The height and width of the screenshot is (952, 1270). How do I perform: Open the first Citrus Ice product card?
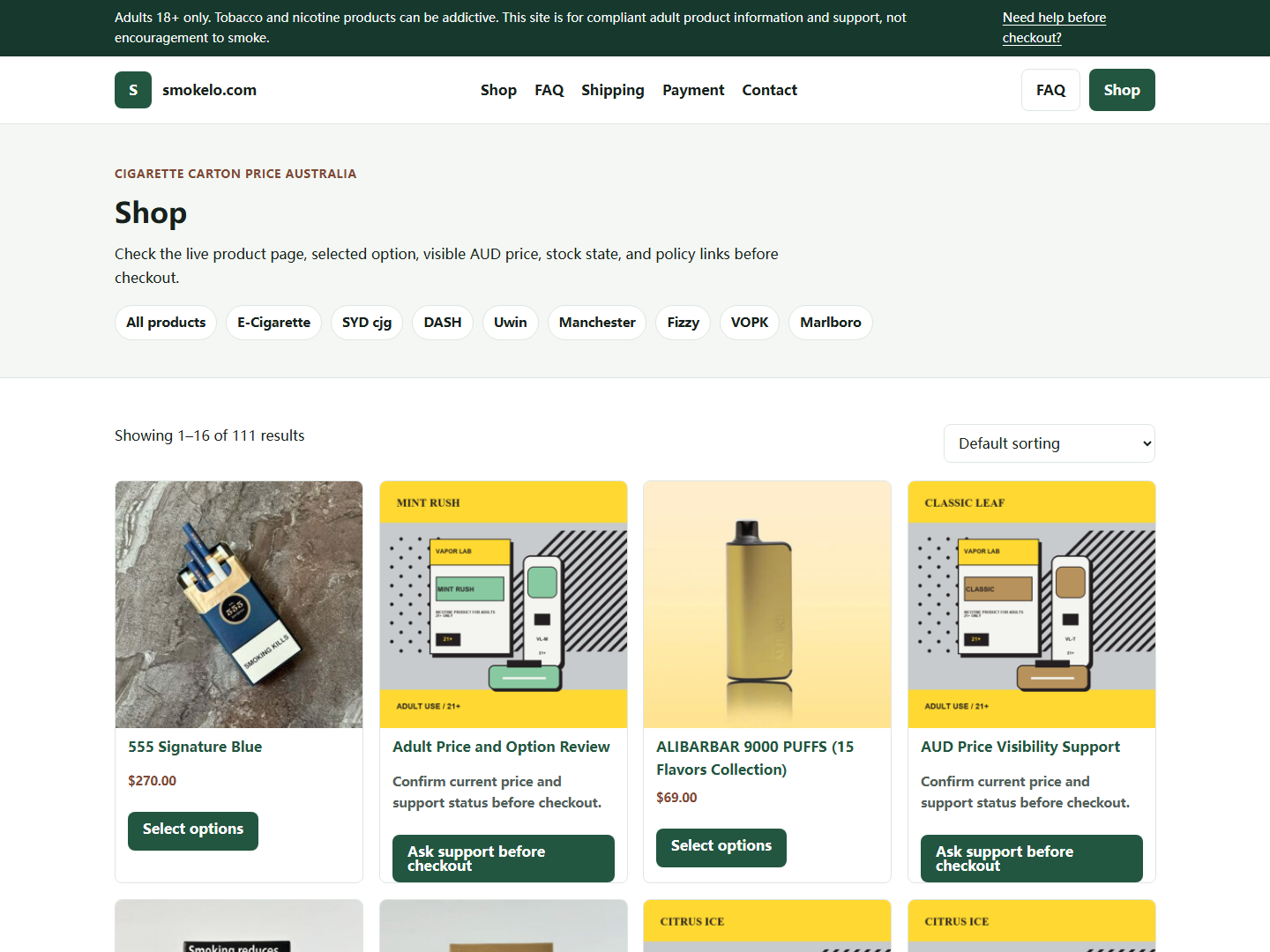(x=767, y=926)
